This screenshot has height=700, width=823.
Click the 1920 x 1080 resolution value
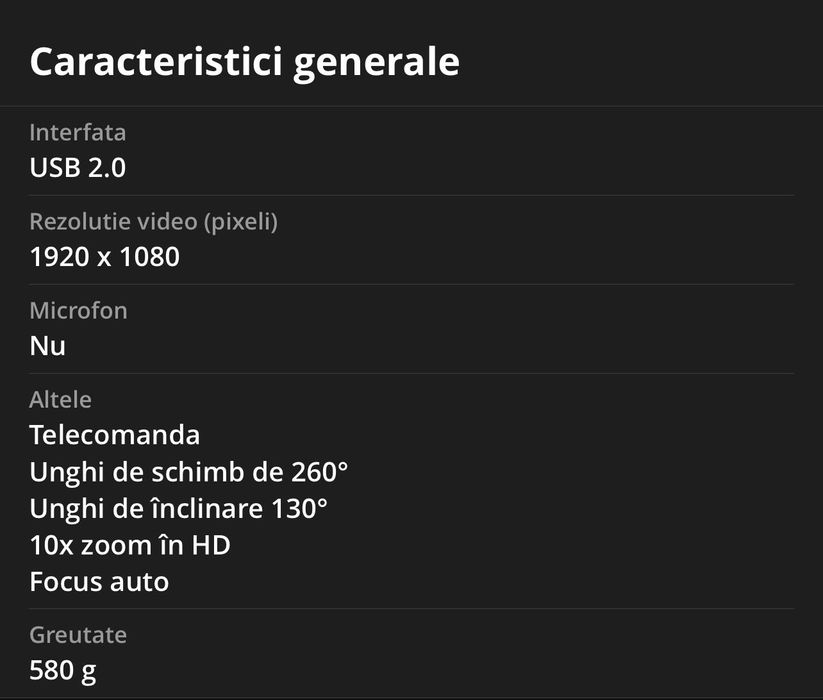[104, 257]
